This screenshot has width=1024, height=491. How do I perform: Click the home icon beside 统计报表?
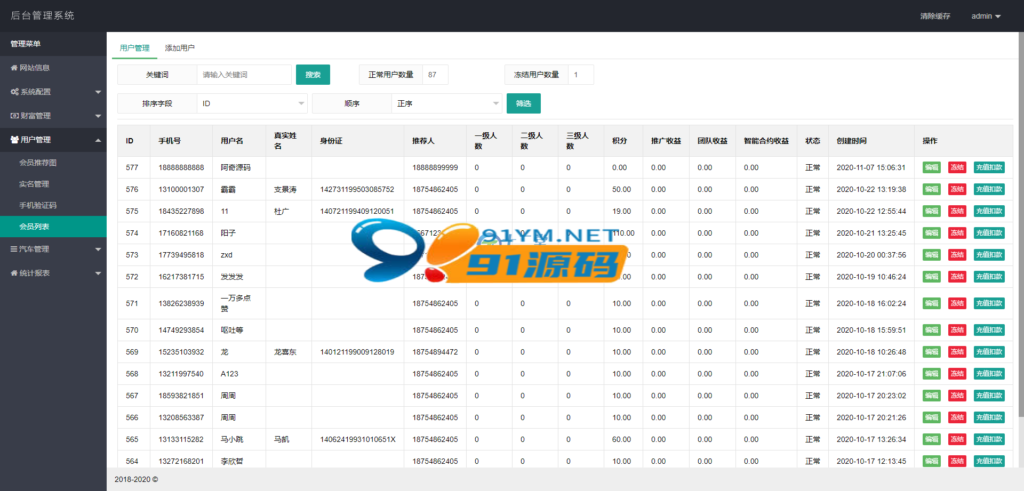(x=14, y=273)
